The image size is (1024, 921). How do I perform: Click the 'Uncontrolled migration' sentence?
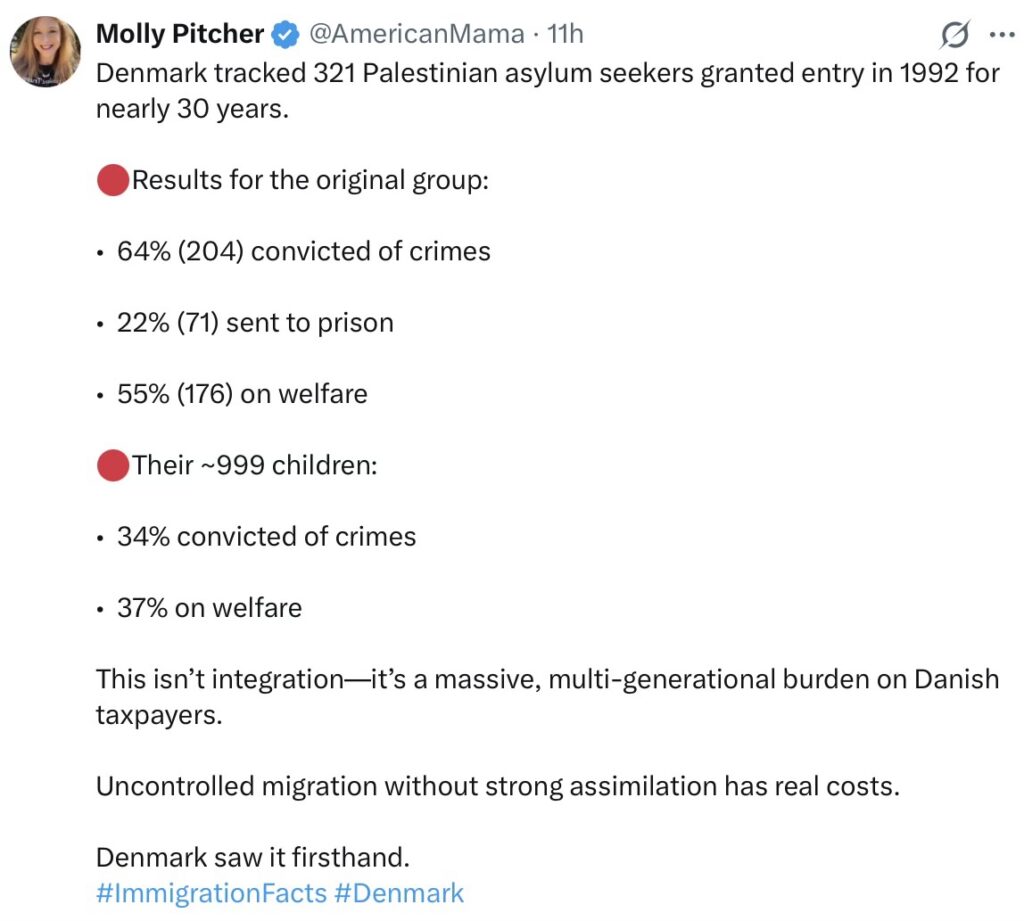click(498, 786)
